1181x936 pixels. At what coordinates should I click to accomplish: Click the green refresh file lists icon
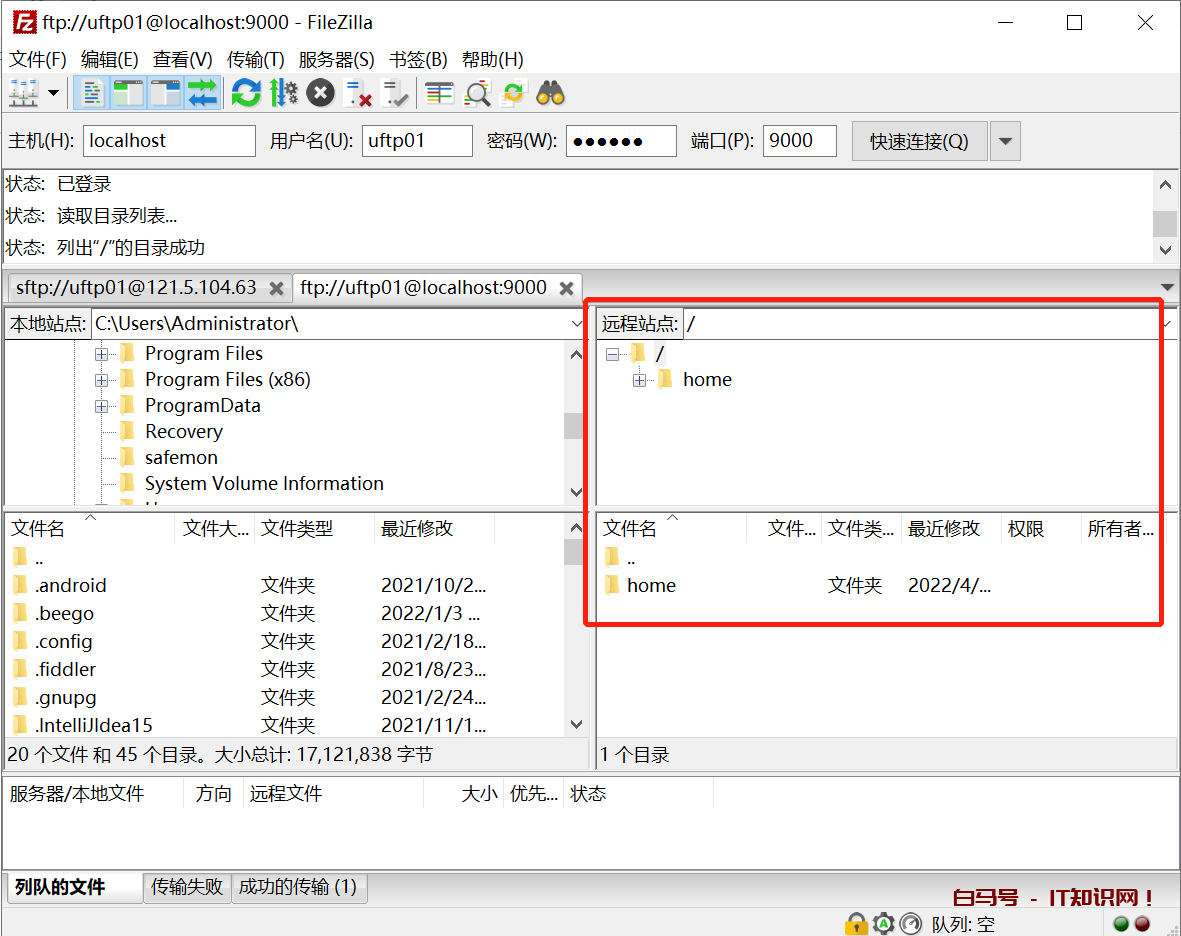(246, 94)
